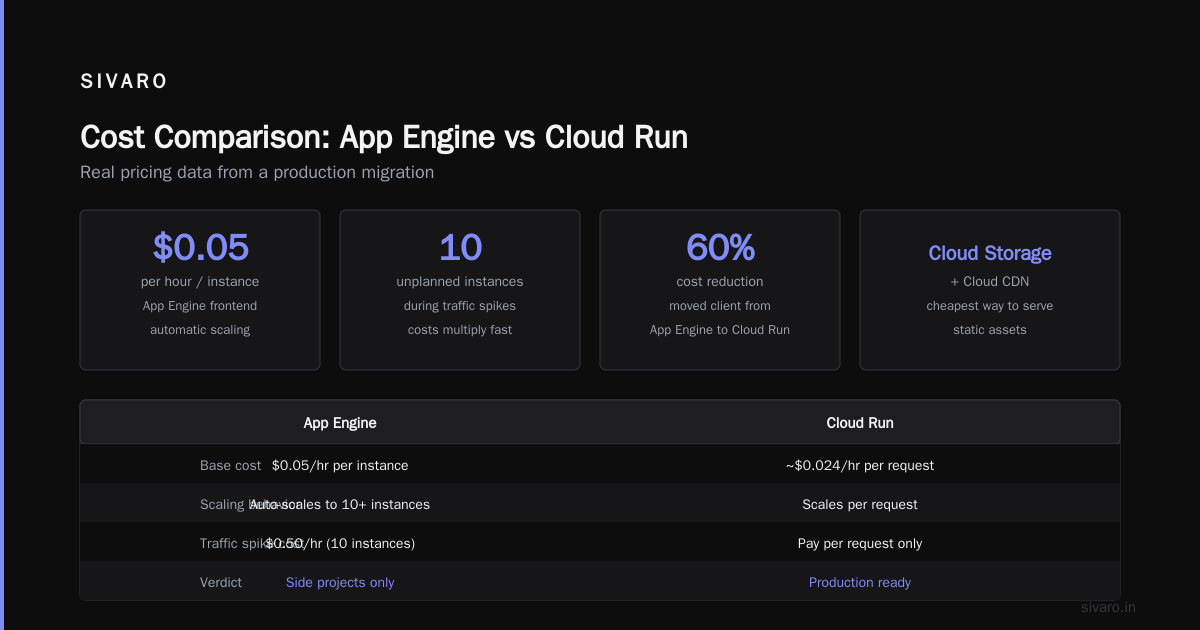Click 'unplanned instances' label
1200x630 pixels.
tap(460, 282)
